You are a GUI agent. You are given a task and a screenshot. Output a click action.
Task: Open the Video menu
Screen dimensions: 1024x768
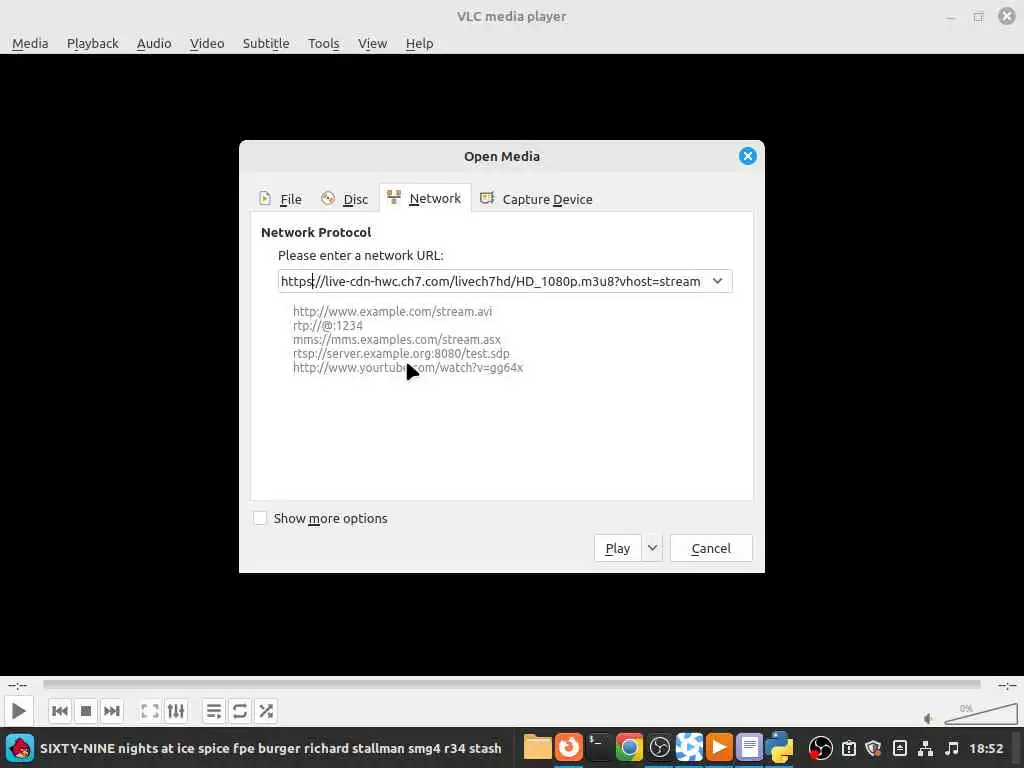click(207, 43)
